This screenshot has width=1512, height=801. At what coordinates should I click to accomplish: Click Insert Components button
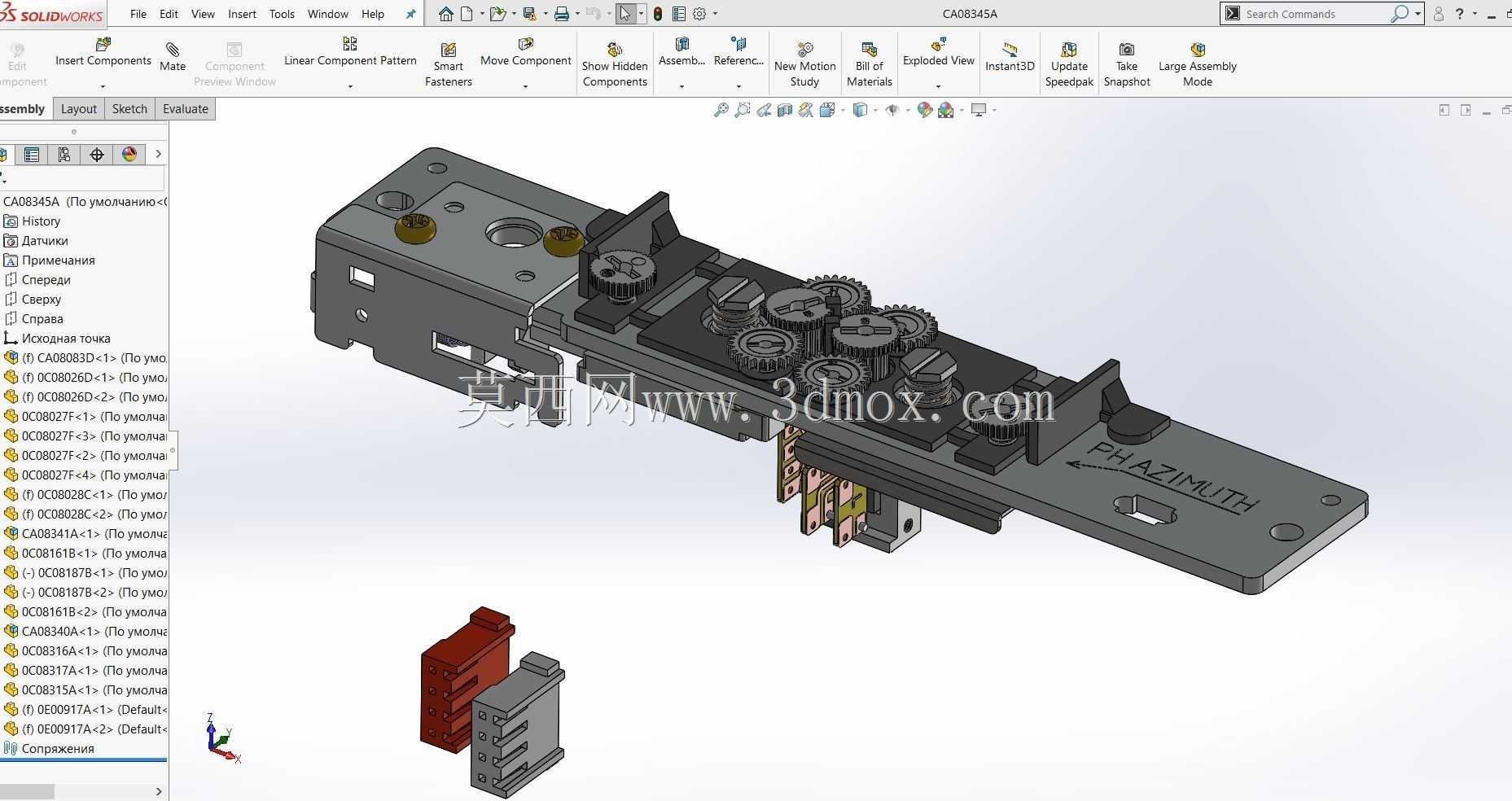coord(103,53)
